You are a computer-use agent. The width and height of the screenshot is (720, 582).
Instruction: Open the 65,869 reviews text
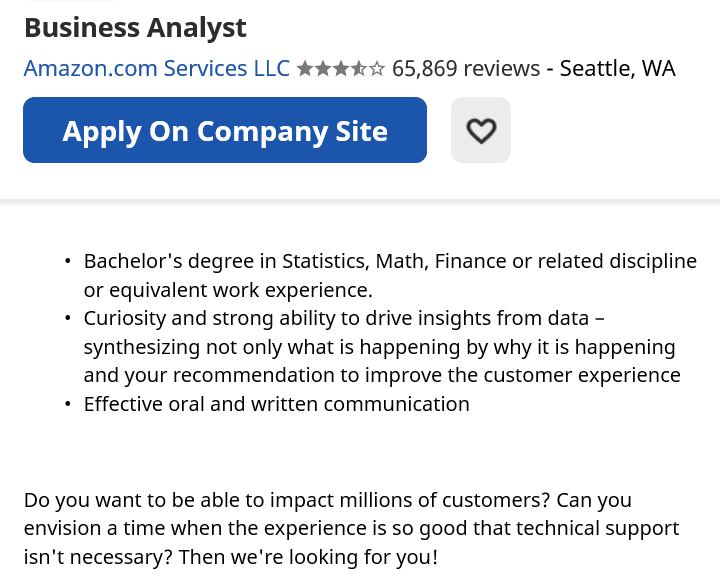466,68
